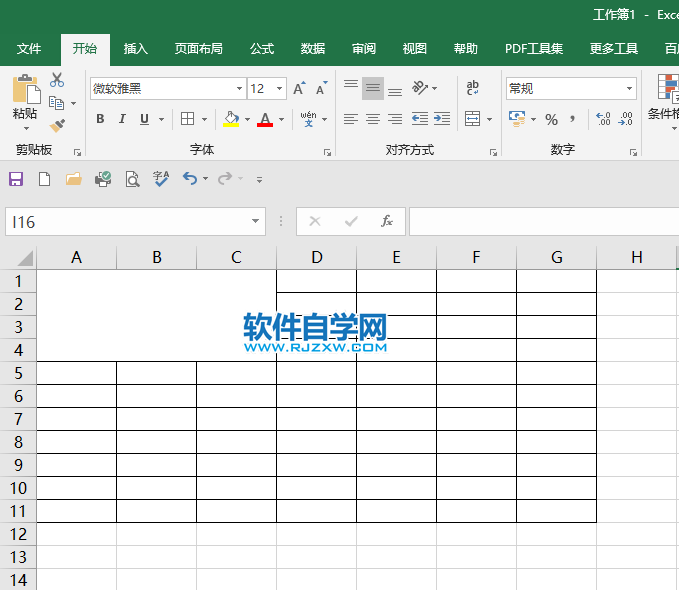Switch to the 审阅 tab
This screenshot has width=679, height=590.
coord(364,49)
